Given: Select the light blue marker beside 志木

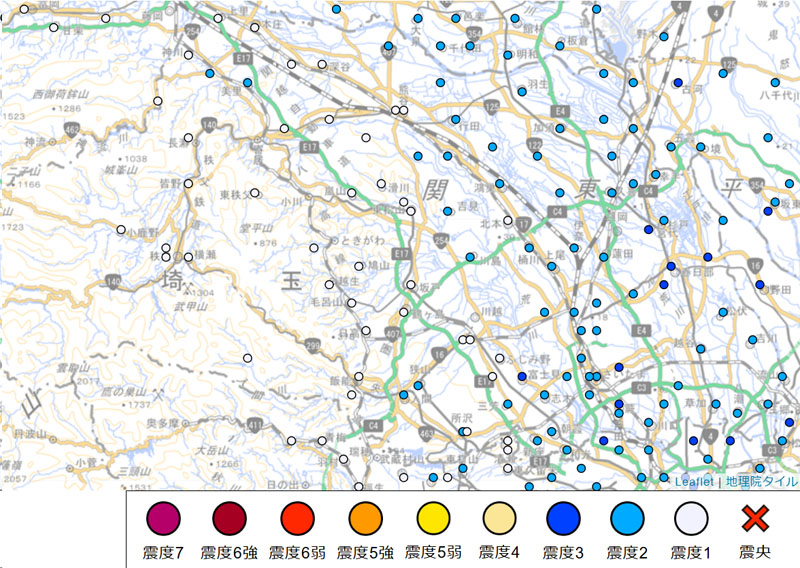Looking at the screenshot, I should point(544,395).
